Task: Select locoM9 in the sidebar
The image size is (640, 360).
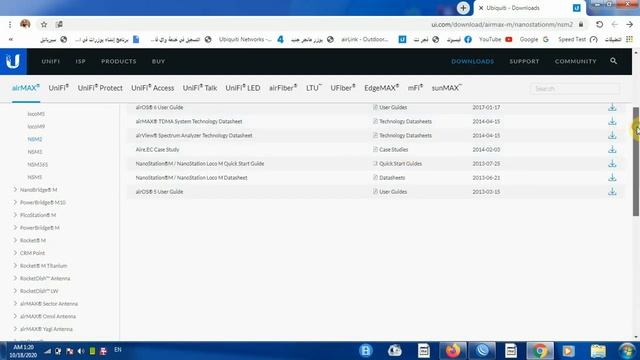Action: (36, 127)
